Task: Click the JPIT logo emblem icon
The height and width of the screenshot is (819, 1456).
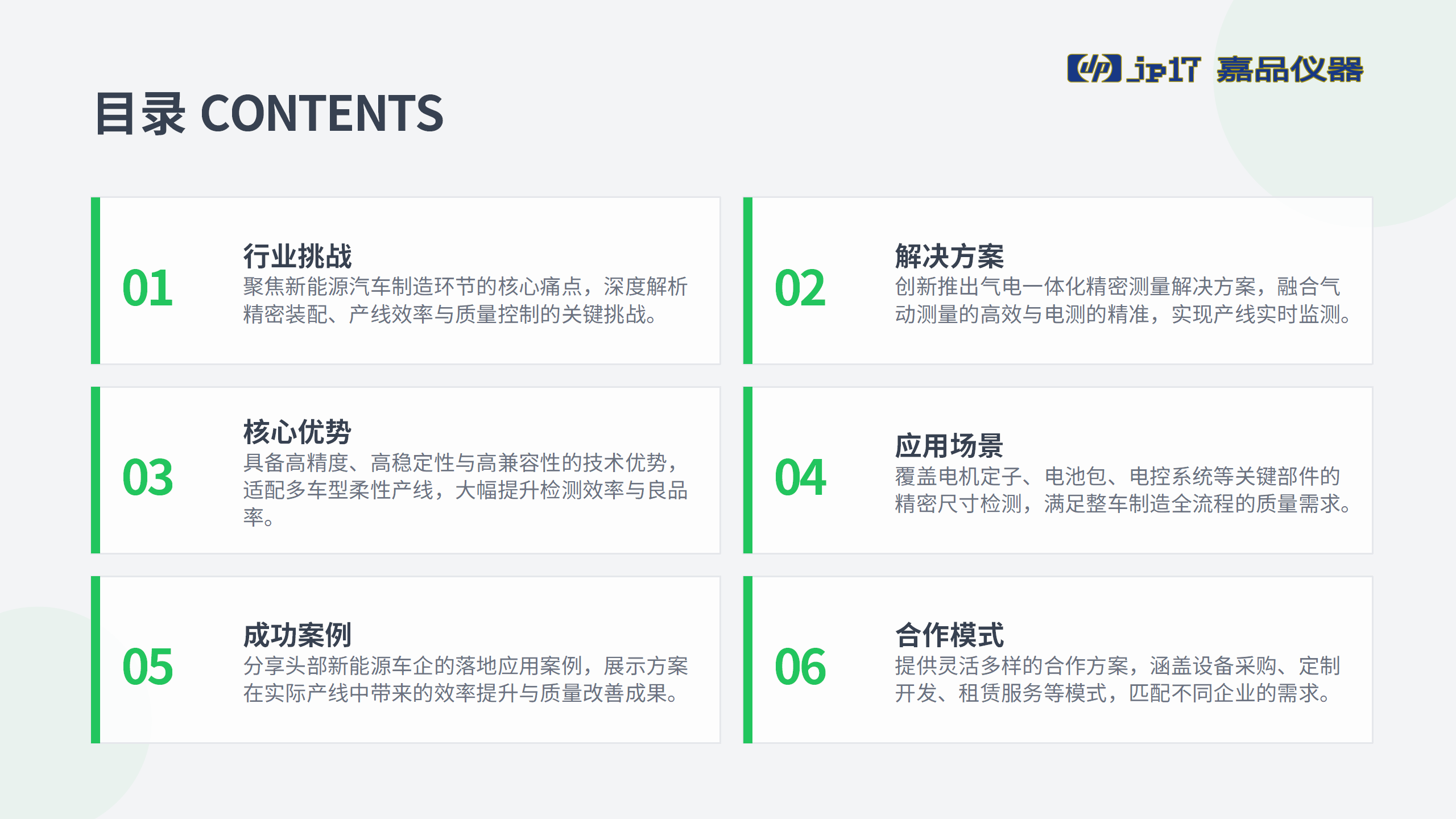Action: pos(1094,69)
